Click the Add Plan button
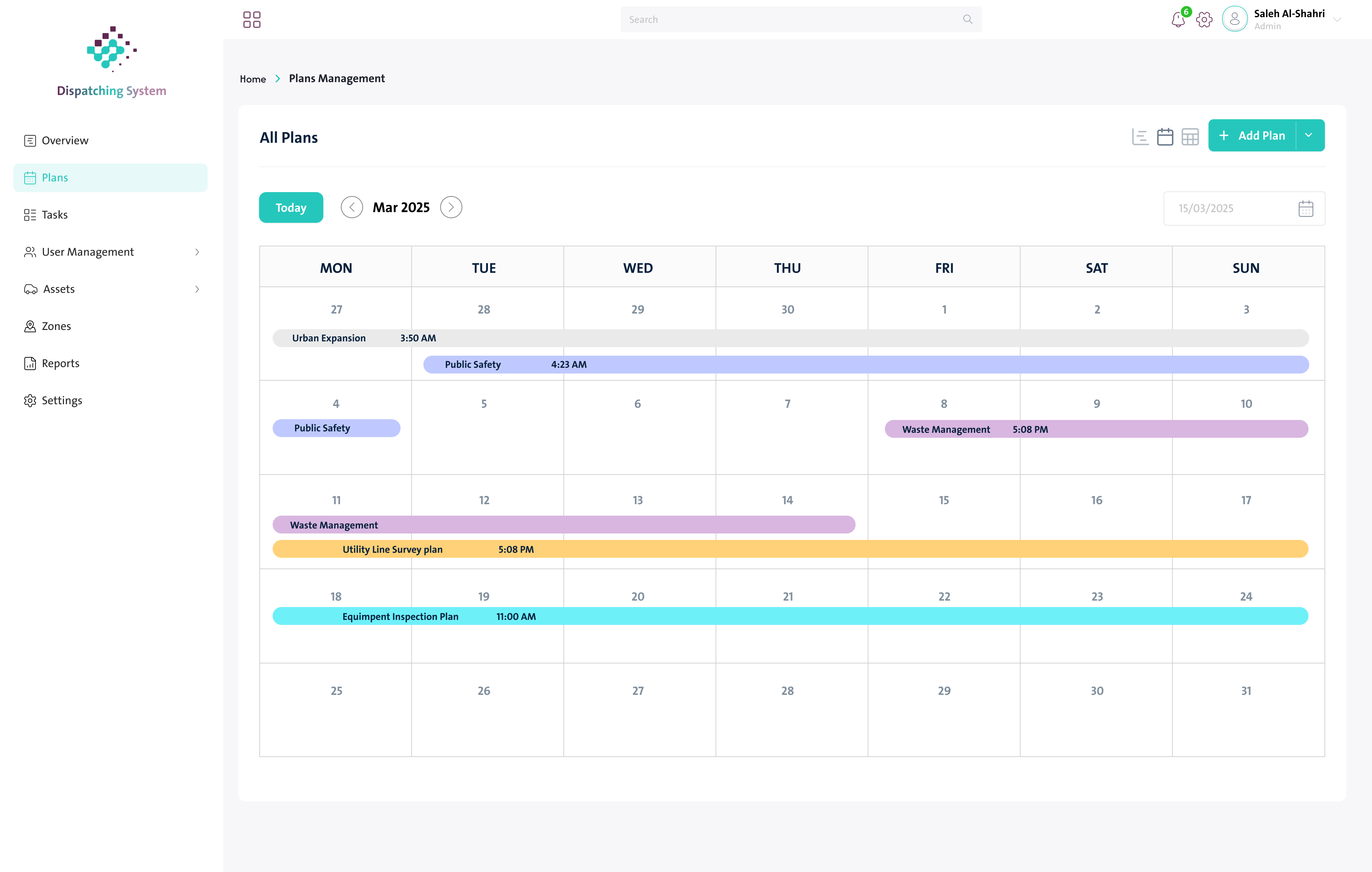Image resolution: width=1372 pixels, height=872 pixels. point(1252,136)
